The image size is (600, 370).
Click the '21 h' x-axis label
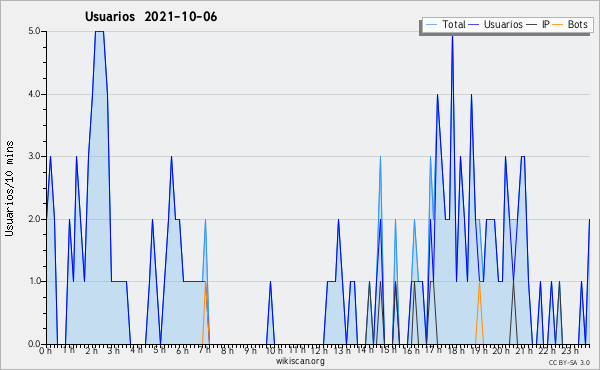click(x=524, y=351)
